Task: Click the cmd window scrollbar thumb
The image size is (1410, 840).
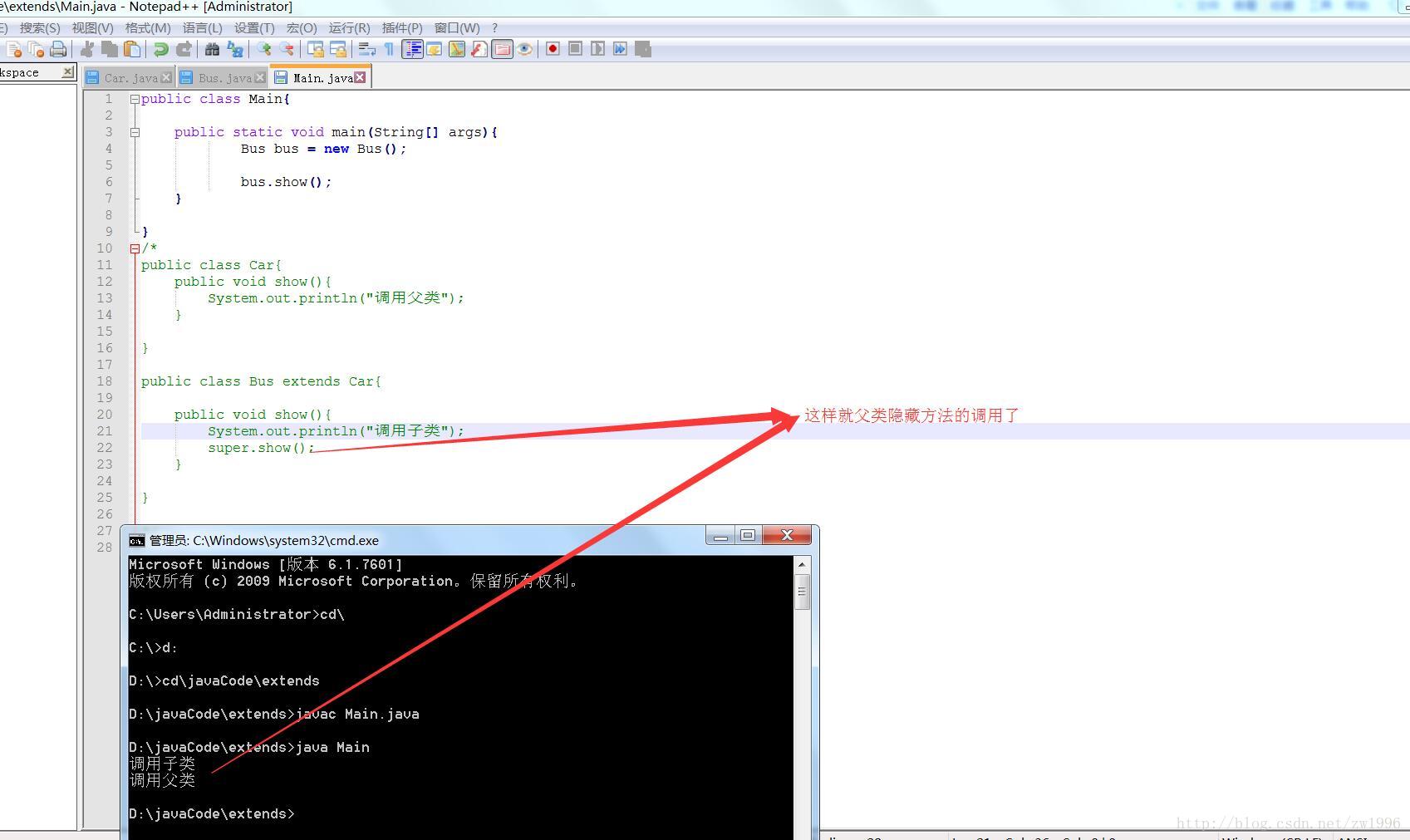Action: tap(802, 592)
